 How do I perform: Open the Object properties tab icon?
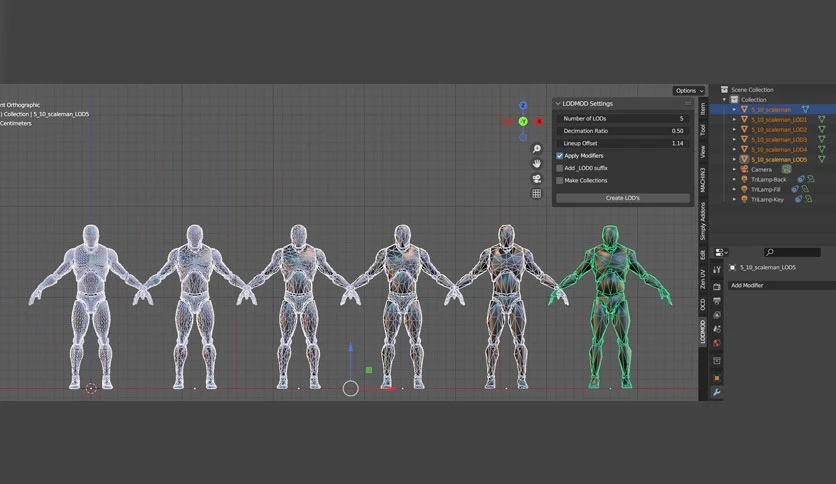(x=717, y=378)
